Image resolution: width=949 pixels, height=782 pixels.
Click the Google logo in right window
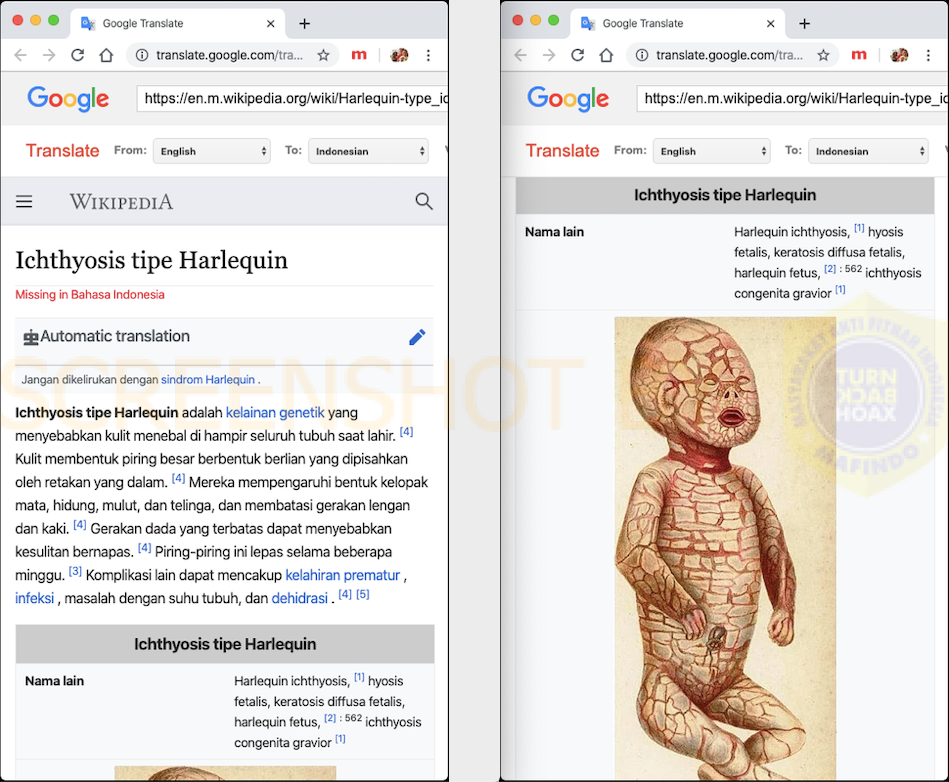pyautogui.click(x=568, y=99)
